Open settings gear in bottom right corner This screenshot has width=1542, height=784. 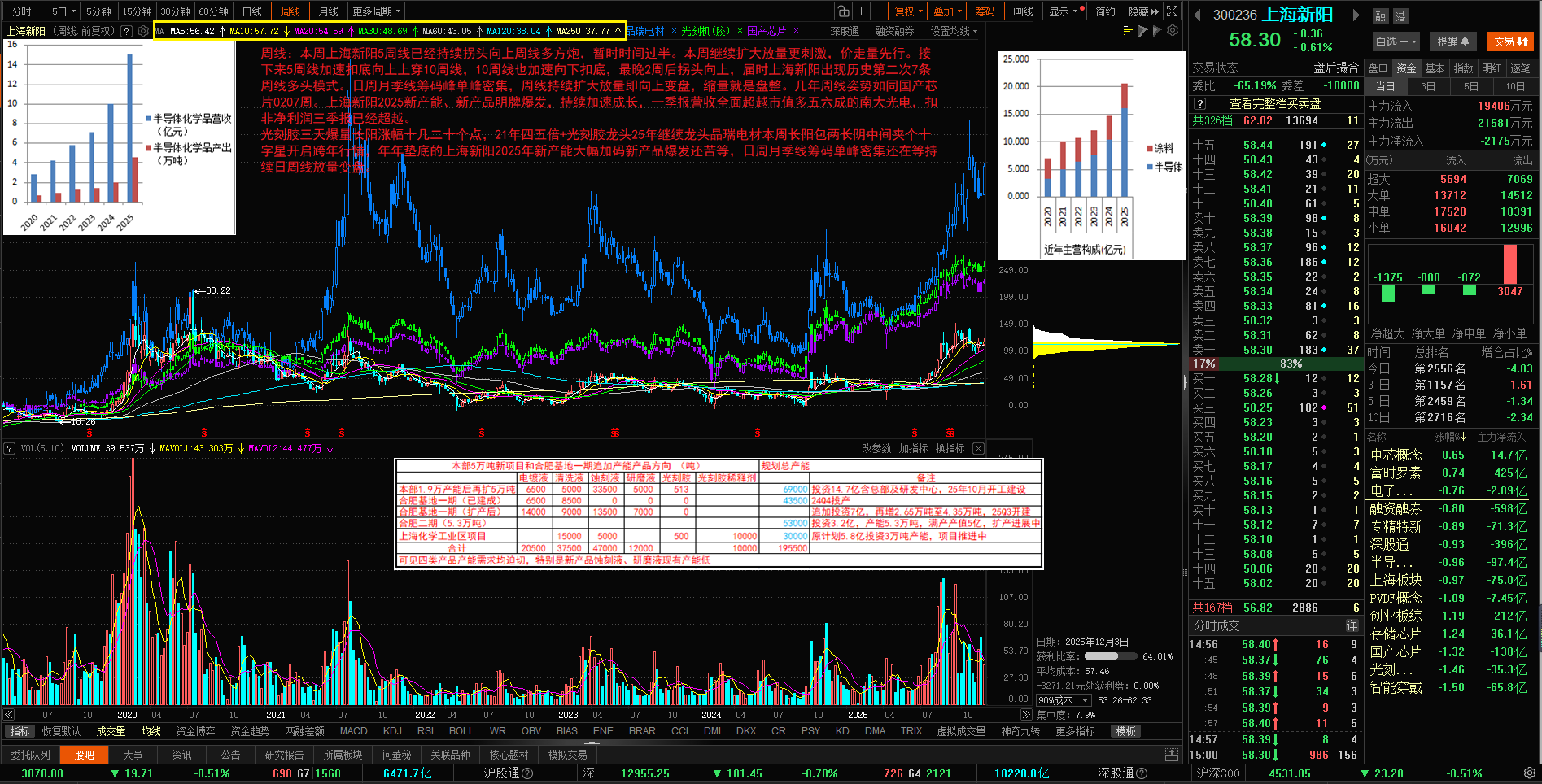(x=1531, y=773)
